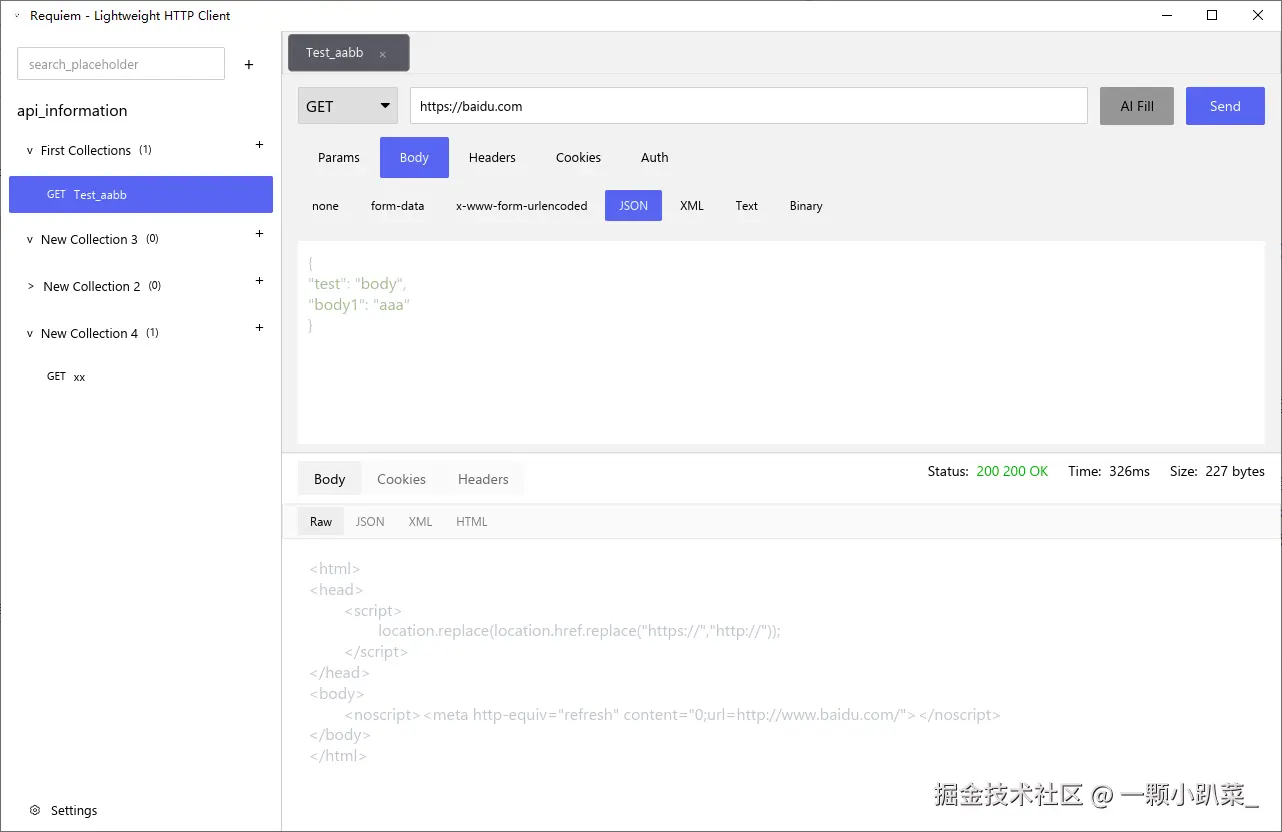Click the 200 200 OK status value
Image resolution: width=1282 pixels, height=832 pixels.
1012,471
